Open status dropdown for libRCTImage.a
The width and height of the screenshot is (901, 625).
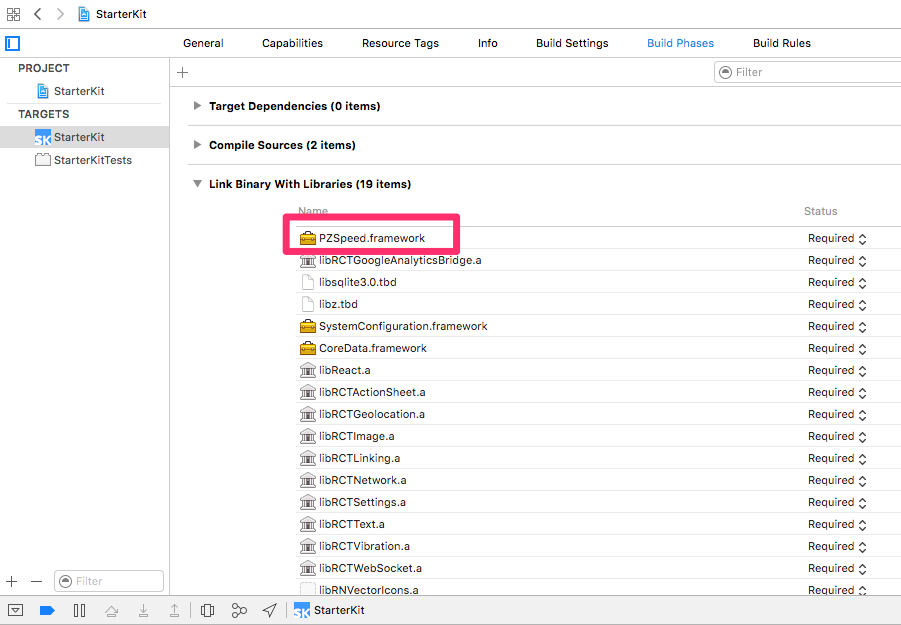tap(837, 436)
